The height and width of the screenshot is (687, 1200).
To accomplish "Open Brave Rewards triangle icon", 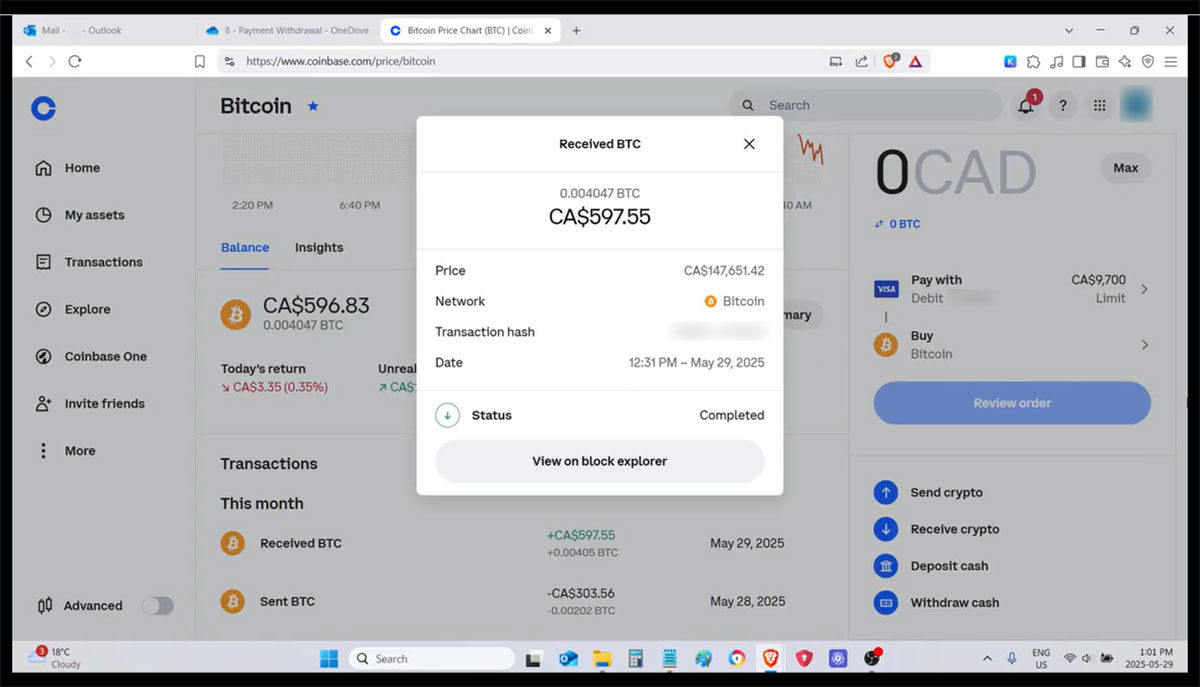I will click(x=915, y=61).
